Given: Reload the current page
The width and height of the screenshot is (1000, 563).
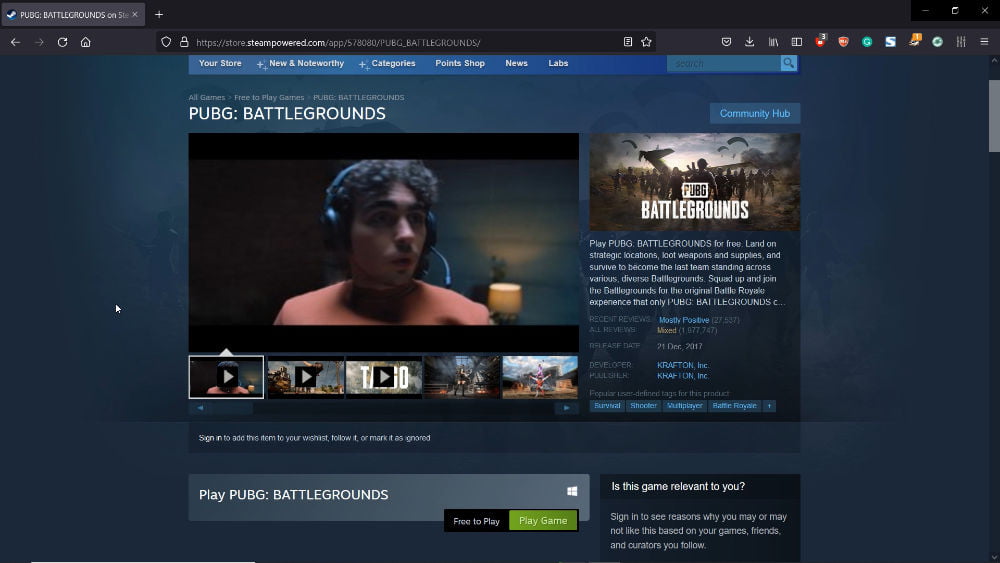Looking at the screenshot, I should tap(62, 42).
